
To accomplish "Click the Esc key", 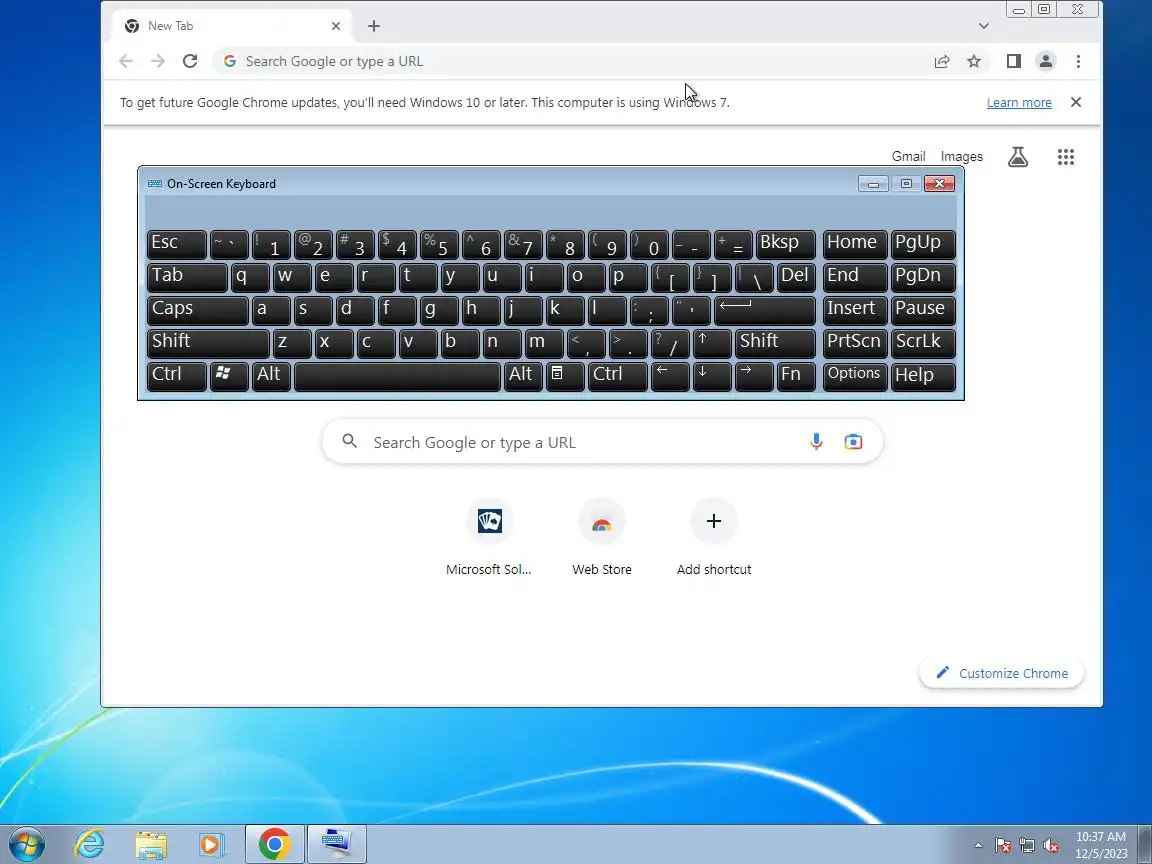I will 176,245.
